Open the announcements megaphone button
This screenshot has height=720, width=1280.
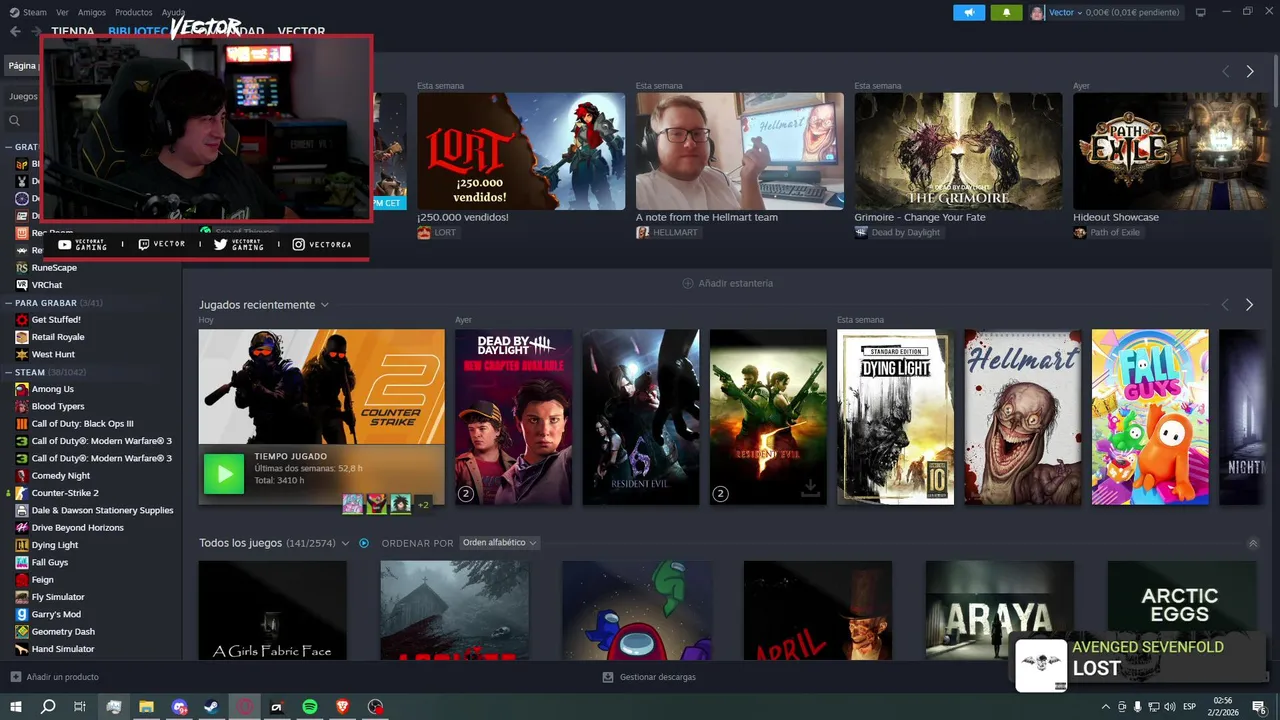pyautogui.click(x=968, y=12)
